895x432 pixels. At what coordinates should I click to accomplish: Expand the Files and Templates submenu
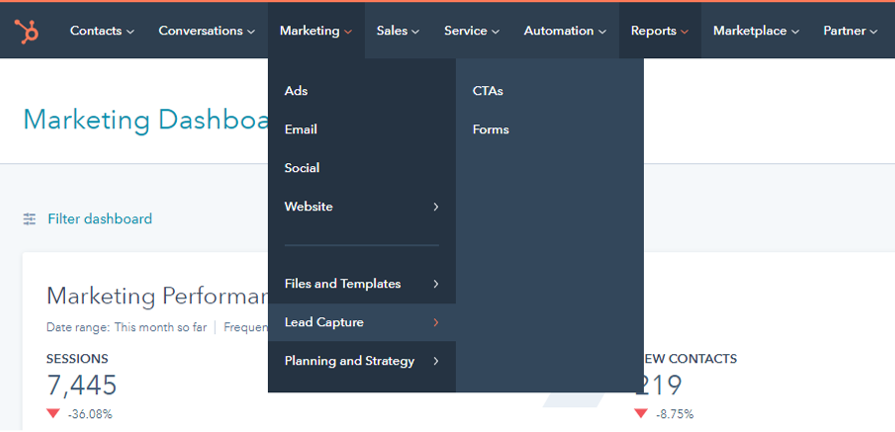pos(362,284)
